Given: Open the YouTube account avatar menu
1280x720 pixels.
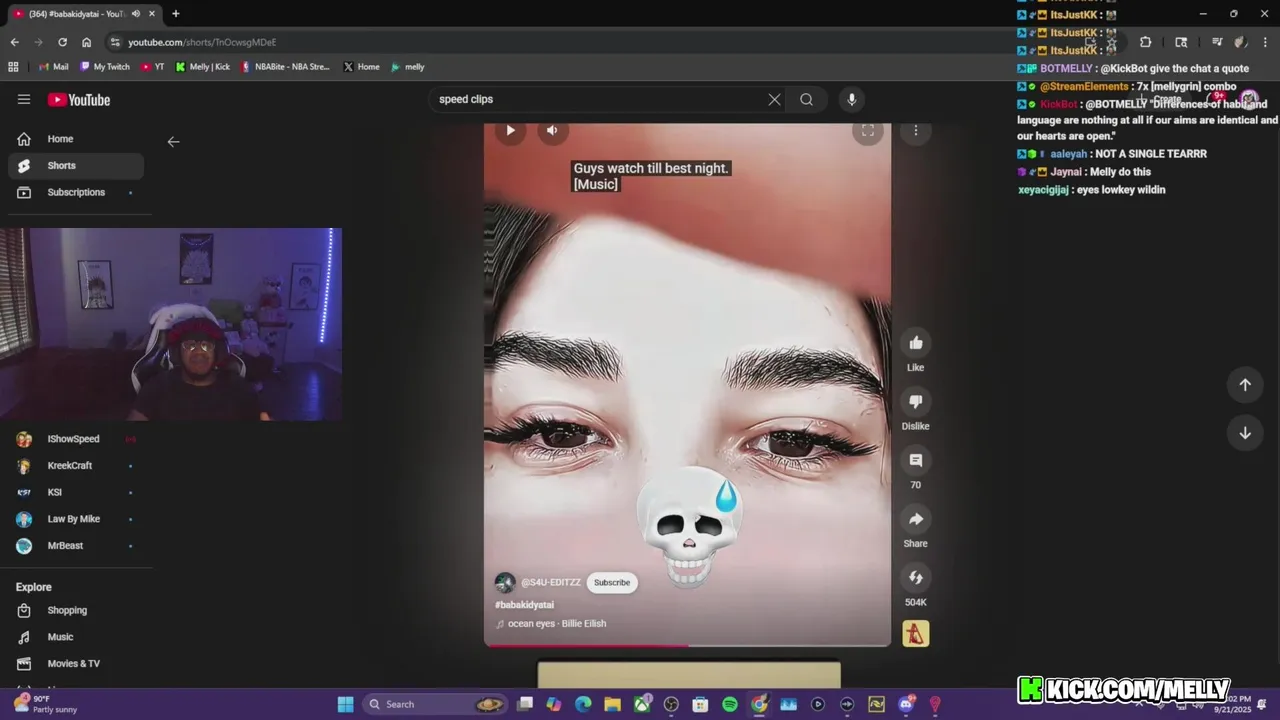Looking at the screenshot, I should tap(1249, 99).
